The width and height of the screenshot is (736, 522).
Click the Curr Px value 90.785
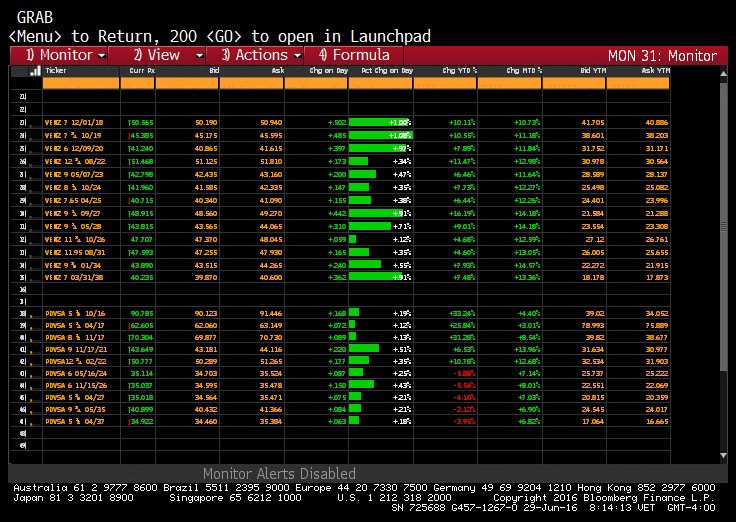[143, 314]
